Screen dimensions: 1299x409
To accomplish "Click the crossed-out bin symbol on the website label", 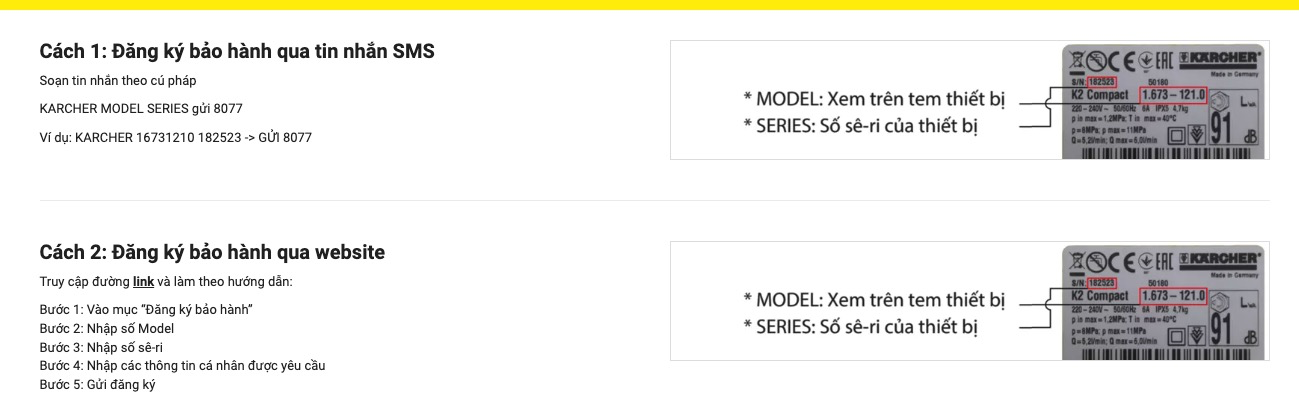I will pyautogui.click(x=1078, y=261).
